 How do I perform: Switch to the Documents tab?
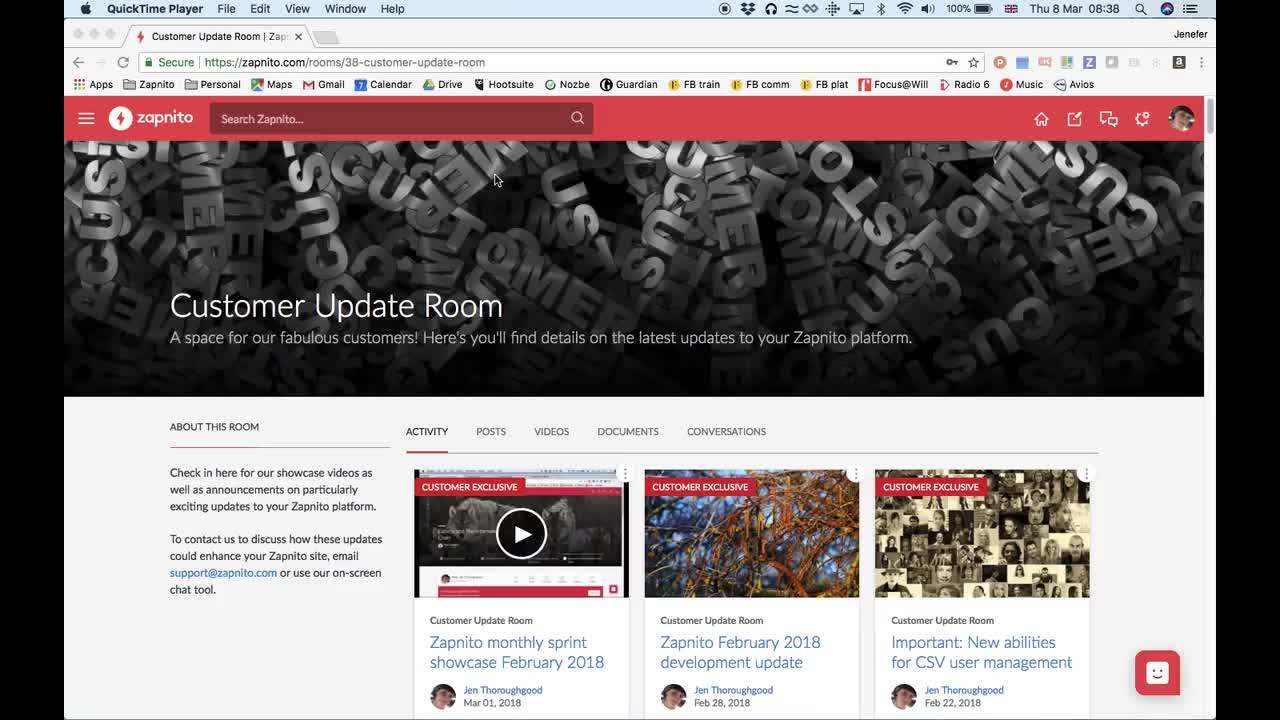627,432
